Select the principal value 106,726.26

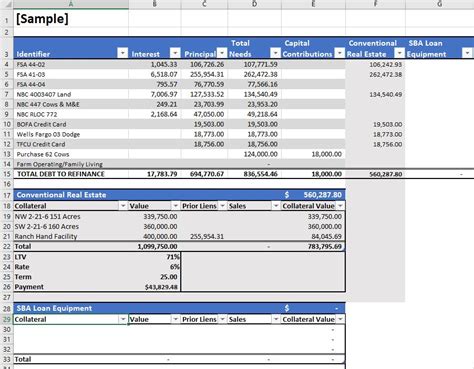204,64
